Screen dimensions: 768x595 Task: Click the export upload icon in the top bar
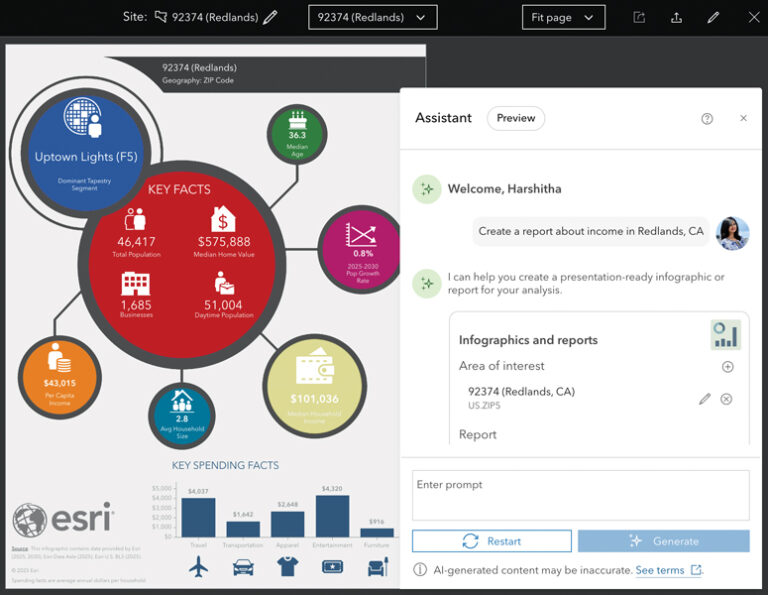click(676, 18)
